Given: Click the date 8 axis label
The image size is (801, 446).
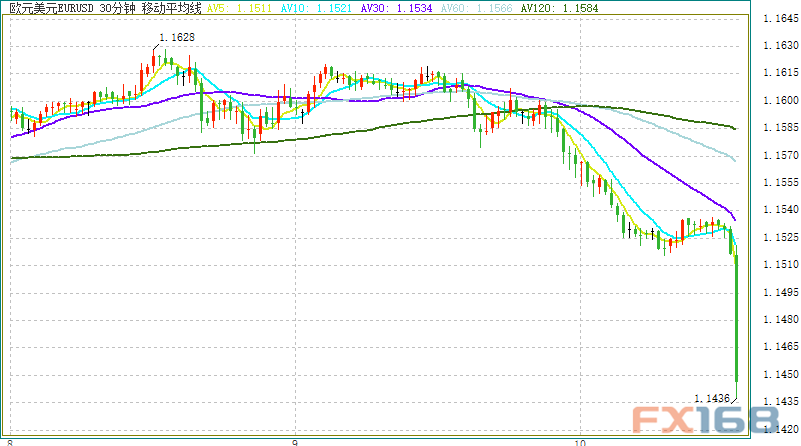Looking at the screenshot, I should coord(10,442).
